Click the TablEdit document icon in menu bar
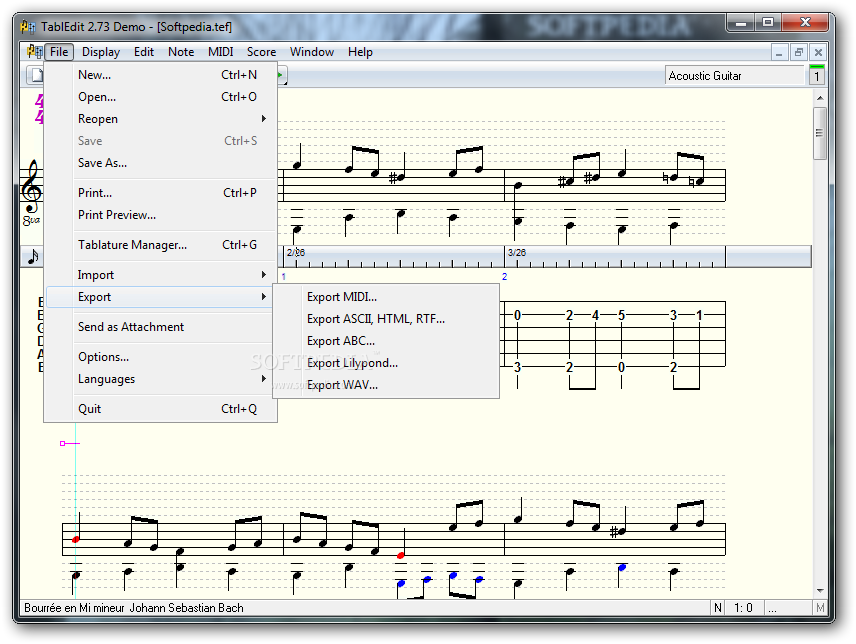The width and height of the screenshot is (856, 644). click(34, 52)
